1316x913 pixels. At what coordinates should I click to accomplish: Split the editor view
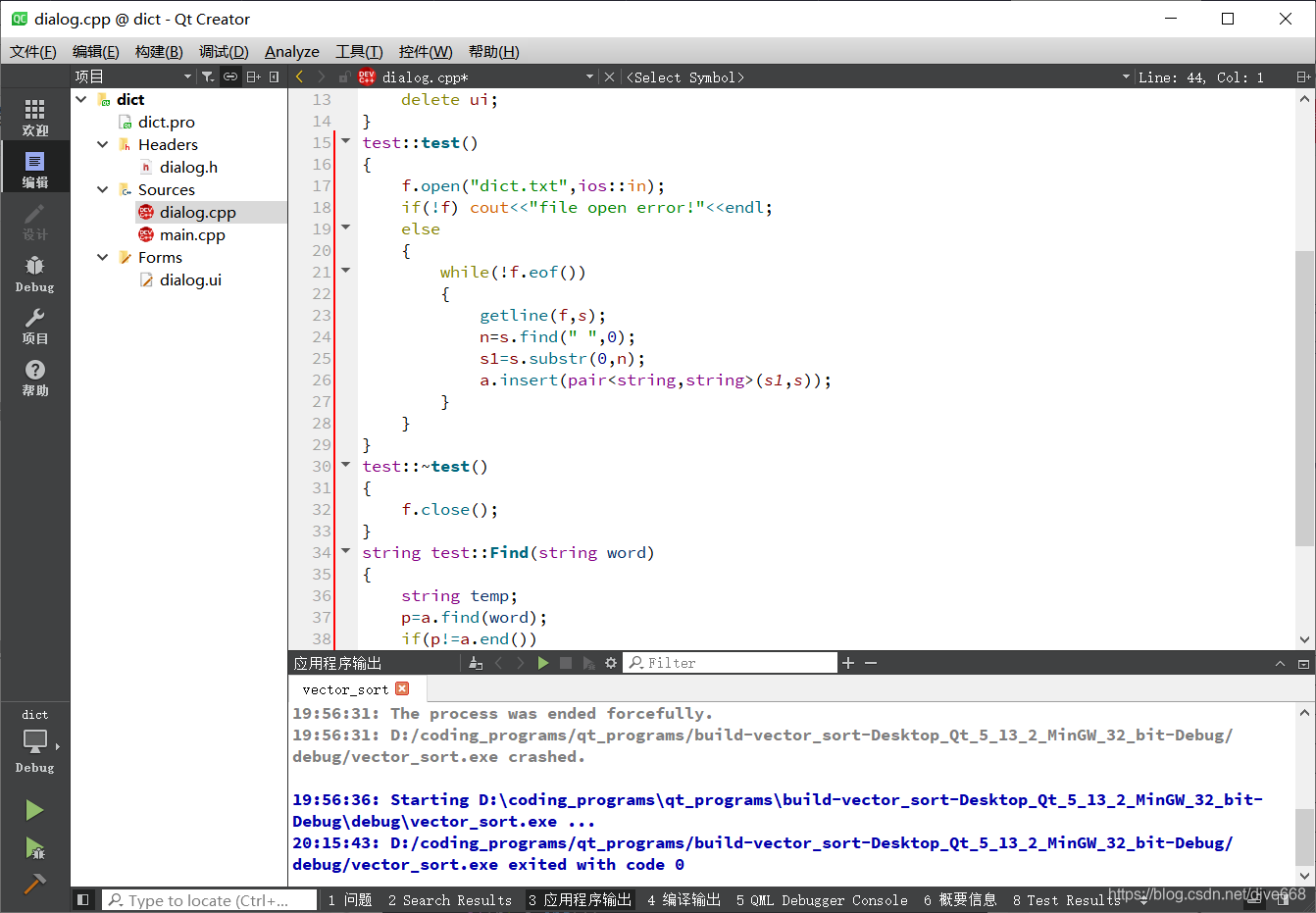coord(1303,76)
